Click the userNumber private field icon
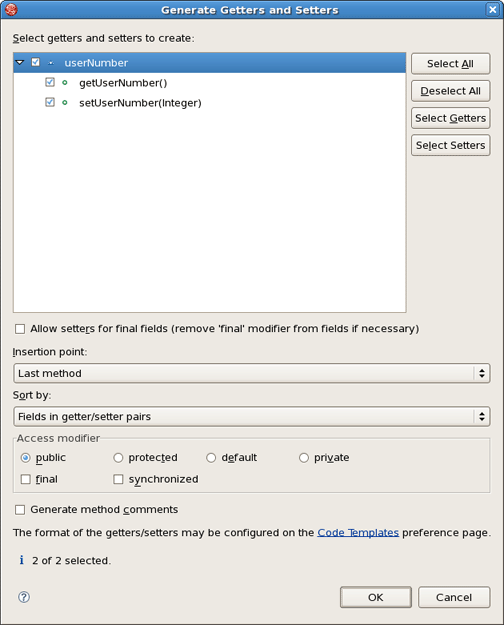The image size is (504, 625). [x=51, y=63]
